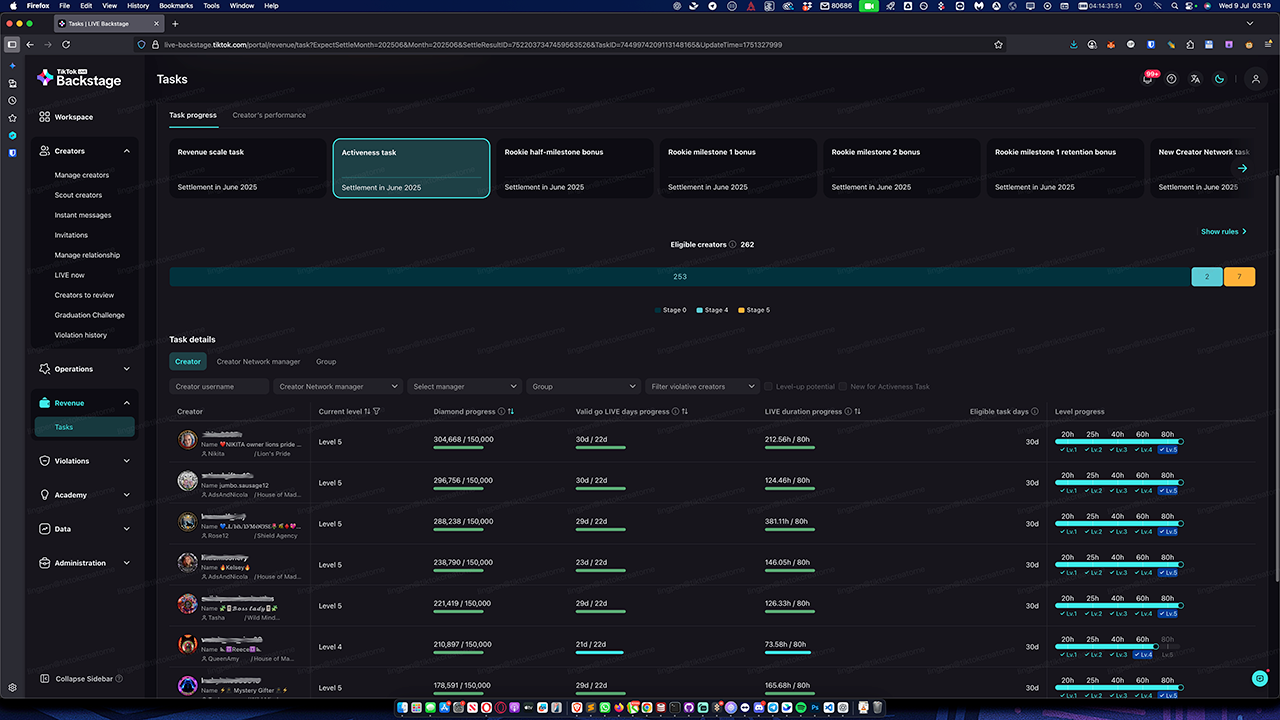Toggle dark mode moon icon
Screen dimensions: 1280x720
pyautogui.click(x=1219, y=80)
